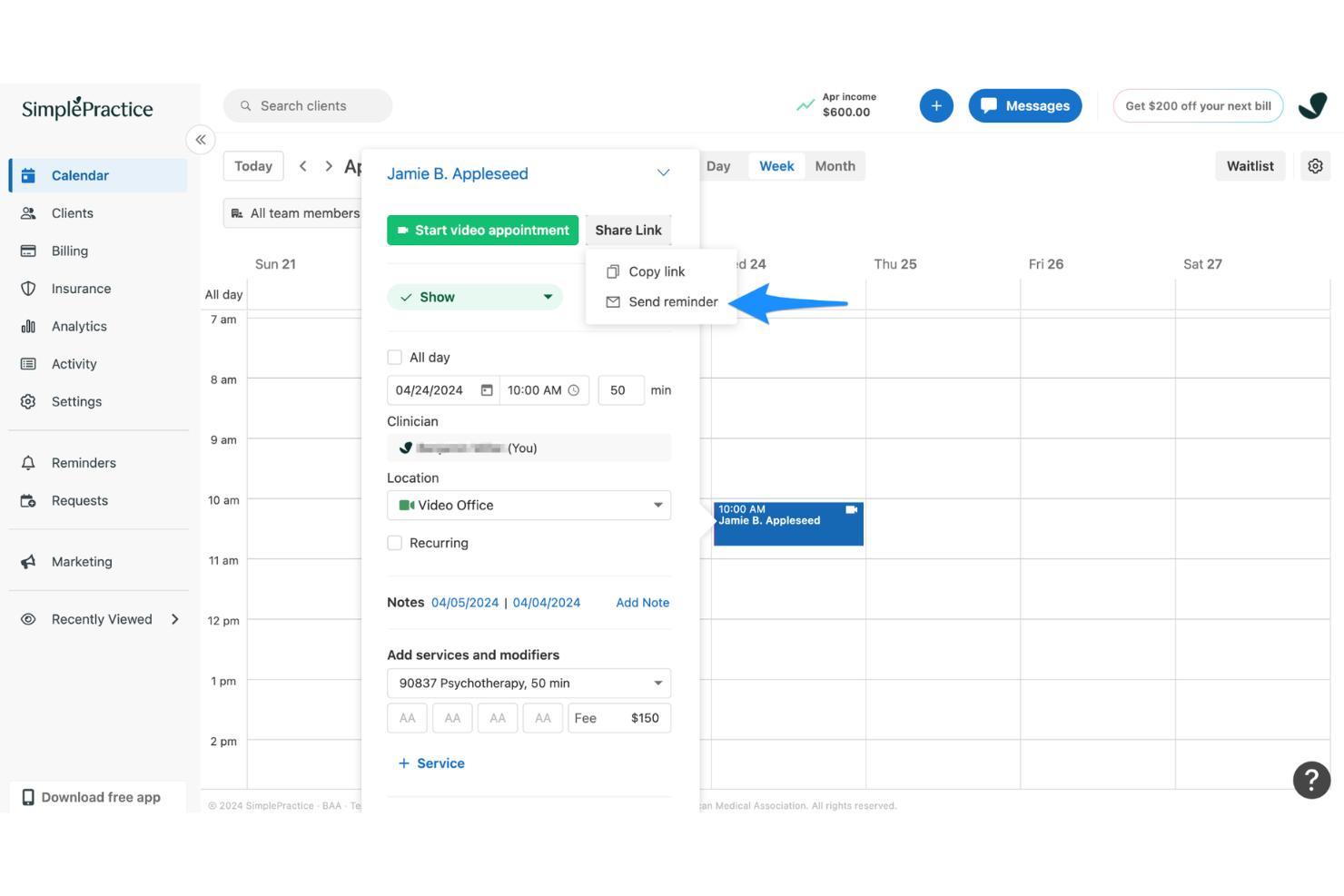Screen dimensions: 1344x896
Task: Open the profile avatar menu
Action: [1313, 106]
